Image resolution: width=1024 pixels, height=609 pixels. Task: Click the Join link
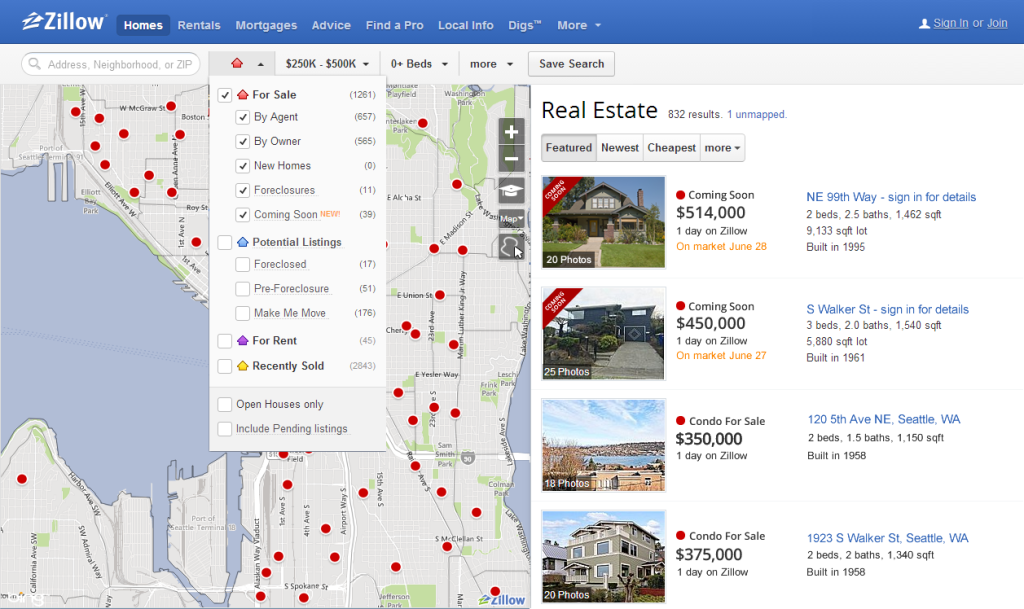point(997,23)
